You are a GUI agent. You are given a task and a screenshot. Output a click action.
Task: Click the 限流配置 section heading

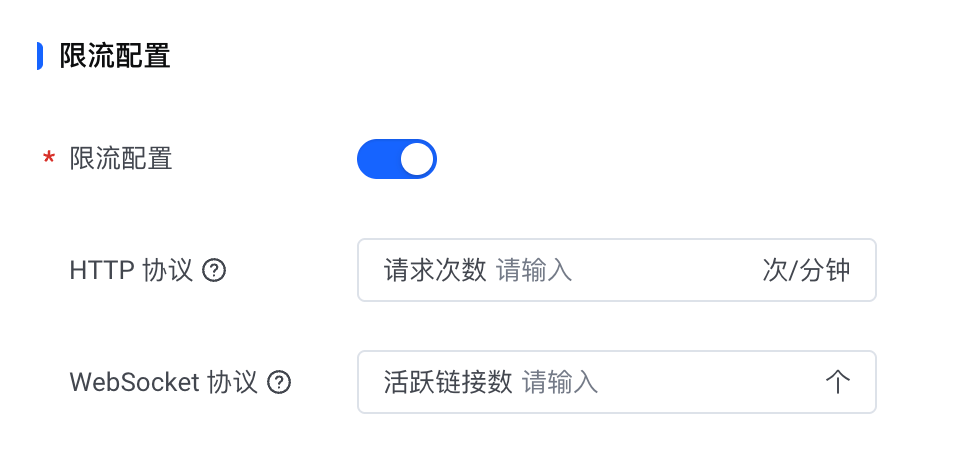[115, 56]
